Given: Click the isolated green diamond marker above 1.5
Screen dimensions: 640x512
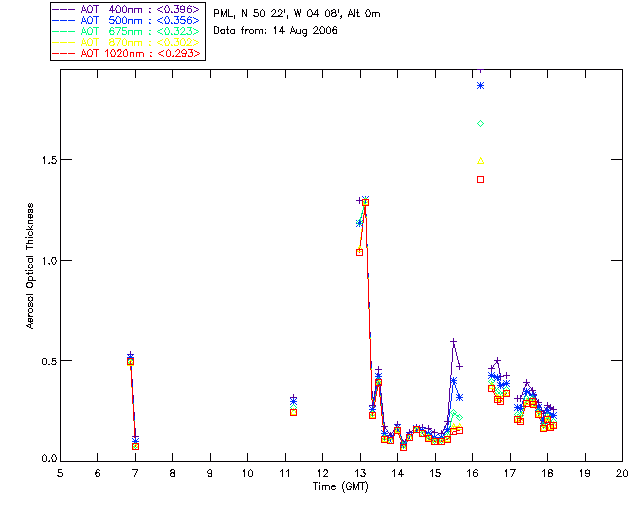Looking at the screenshot, I should pos(481,123).
